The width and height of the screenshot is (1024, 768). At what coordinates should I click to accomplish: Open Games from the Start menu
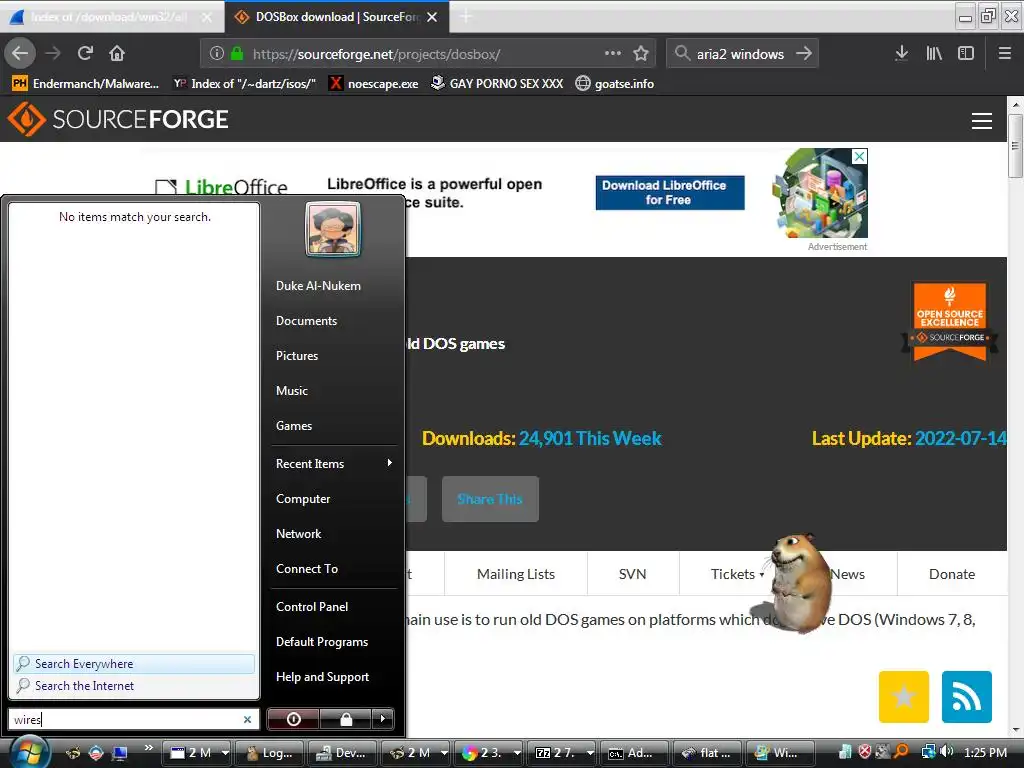coord(294,425)
